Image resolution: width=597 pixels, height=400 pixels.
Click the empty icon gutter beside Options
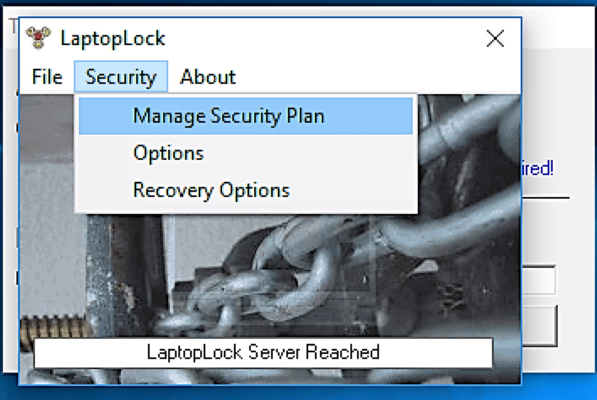pyautogui.click(x=102, y=153)
